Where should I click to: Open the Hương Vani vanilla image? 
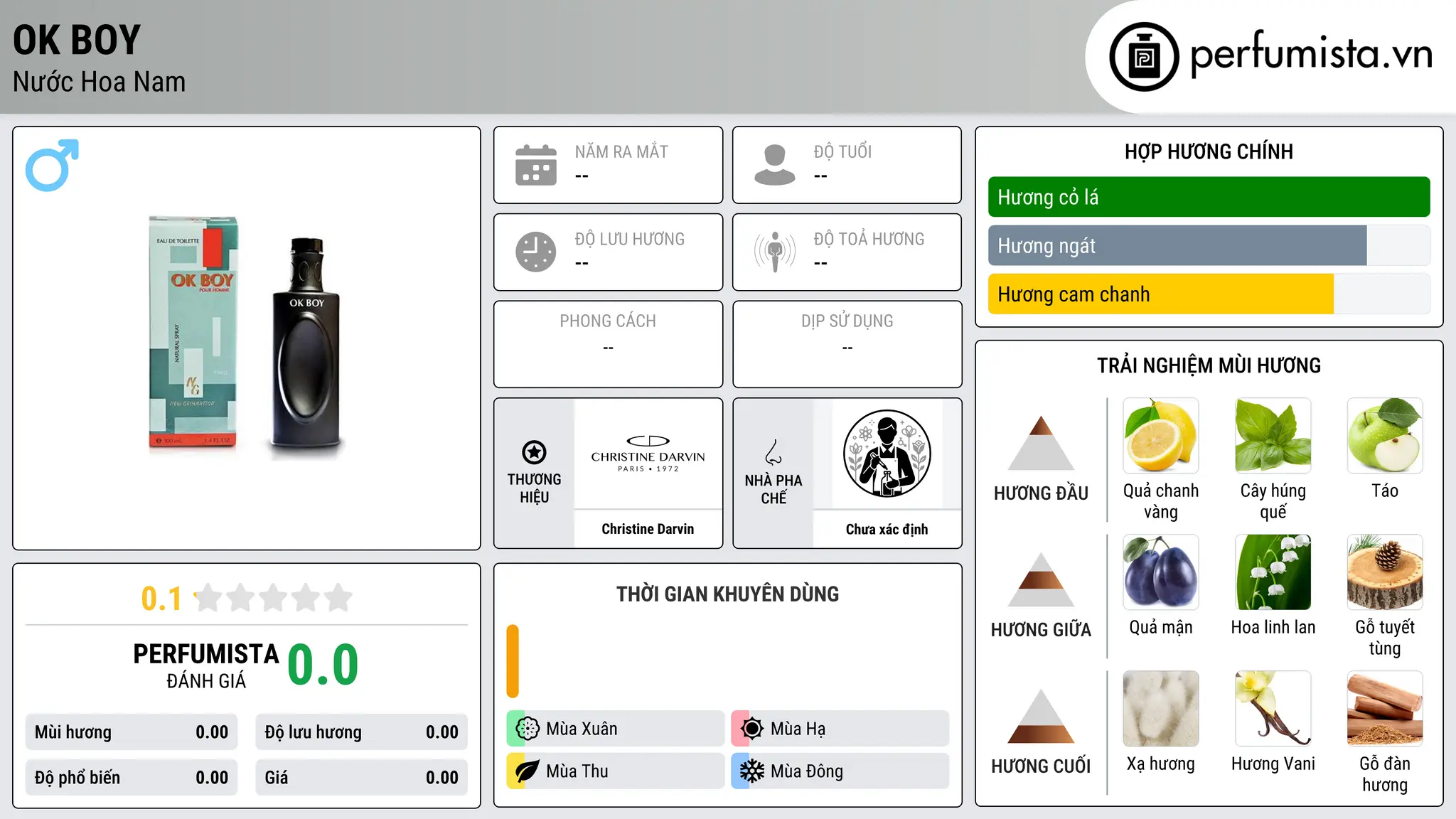(1273, 709)
